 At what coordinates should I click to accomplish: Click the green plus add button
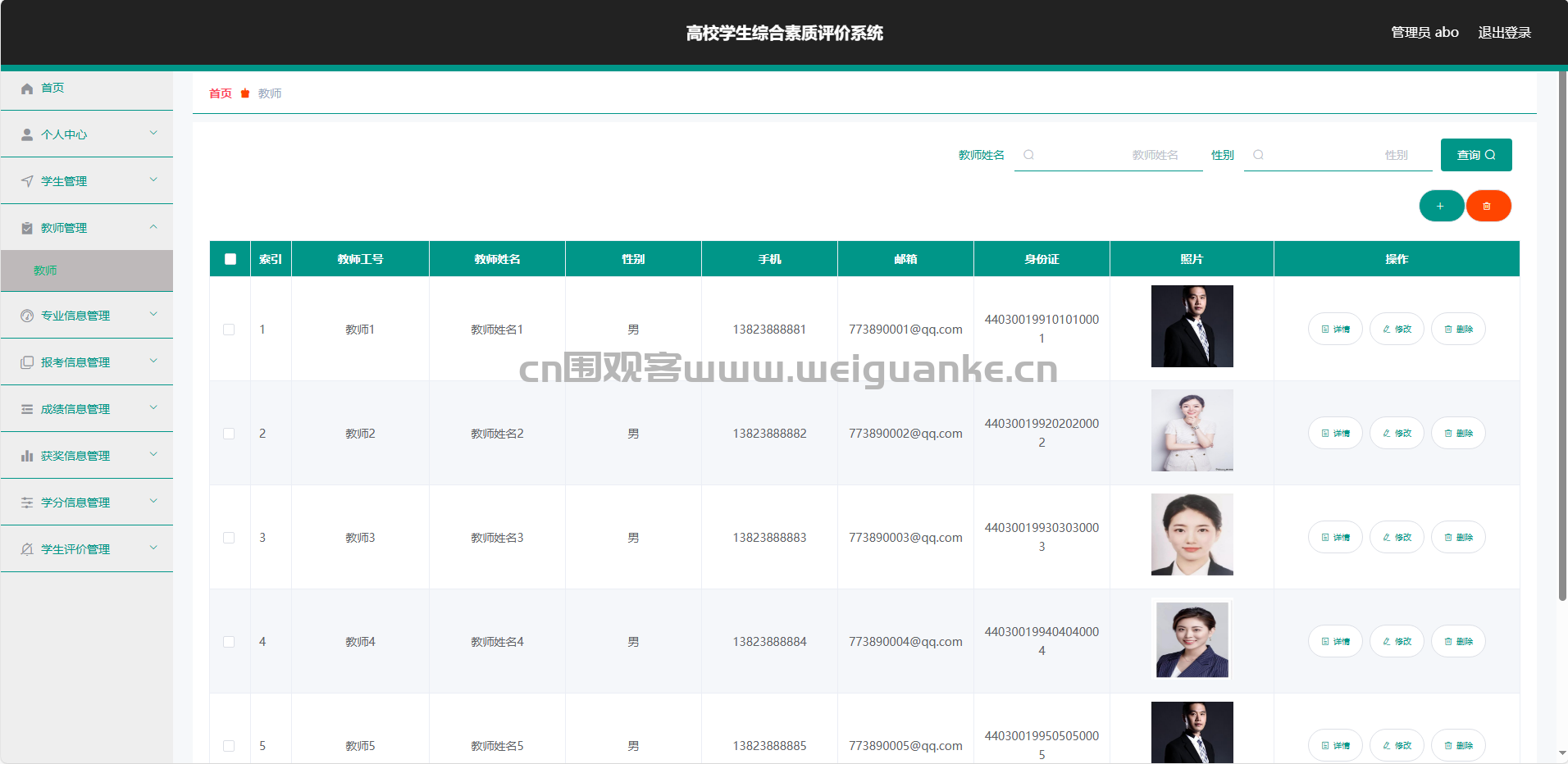click(x=1441, y=206)
